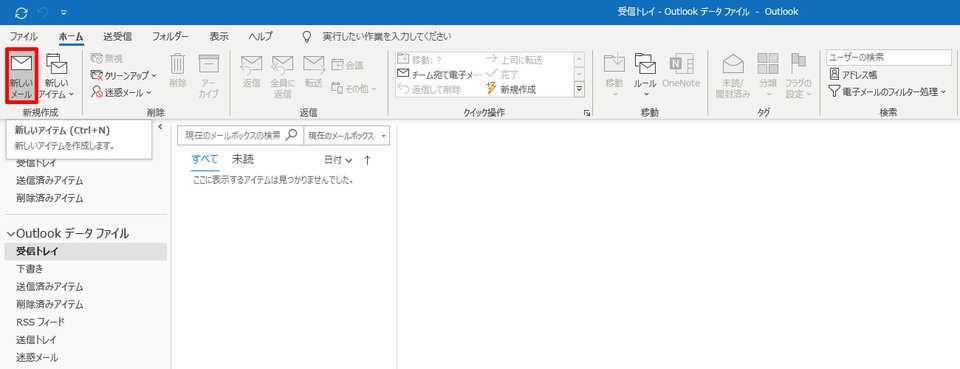Screen dimensions: 960x369
Task: Select the 移動: ? quick step
Action: 437,59
